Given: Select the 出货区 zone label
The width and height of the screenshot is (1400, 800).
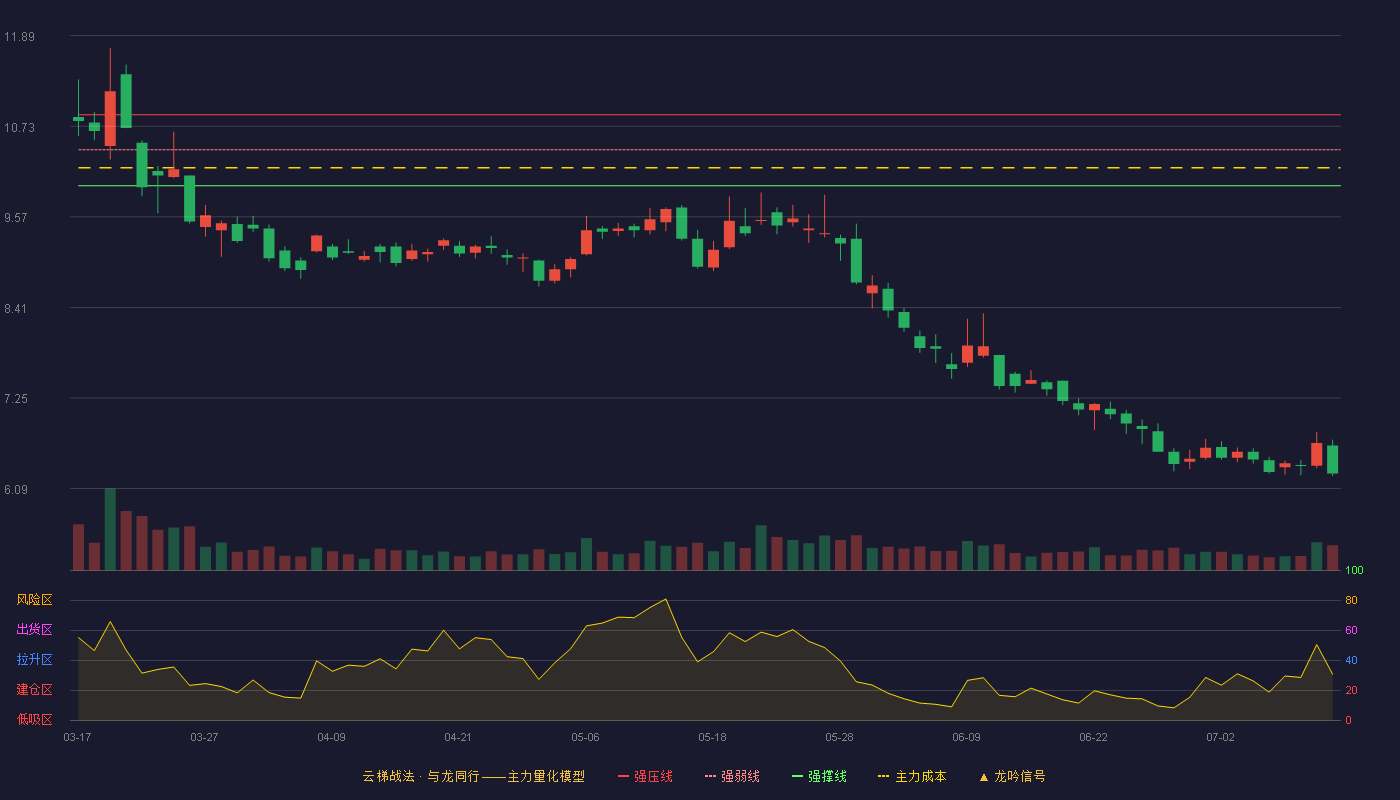Looking at the screenshot, I should click(34, 630).
